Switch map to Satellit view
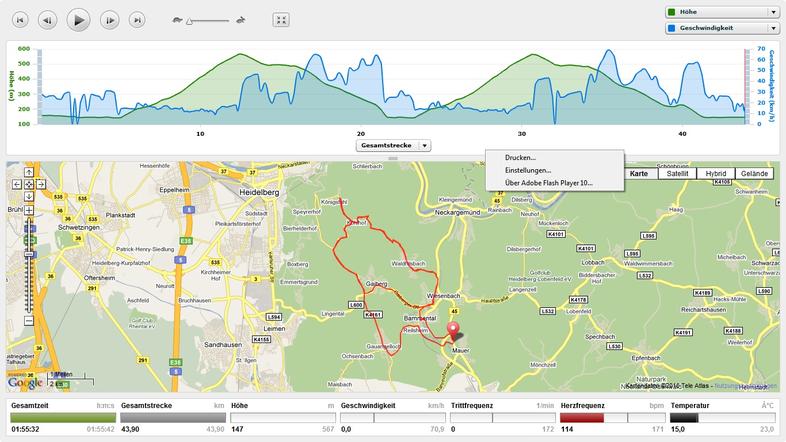Image resolution: width=786 pixels, height=442 pixels. click(x=677, y=173)
